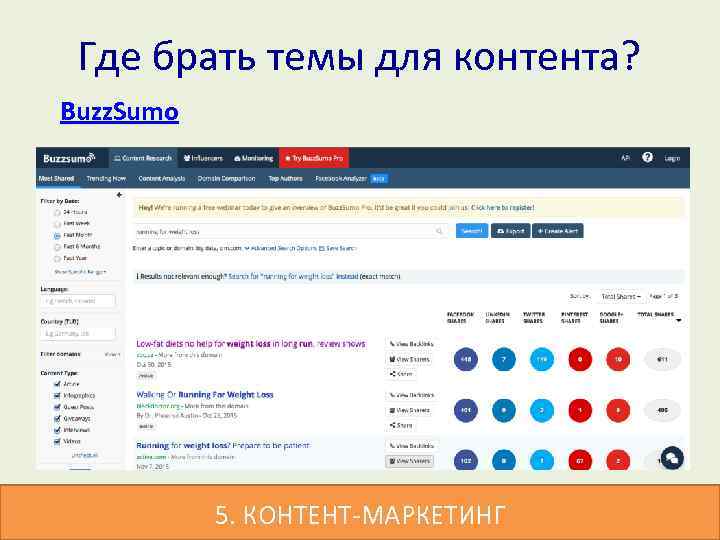This screenshot has height=540, width=720.
Task: Toggle the Article content type checkbox
Action: 57,384
